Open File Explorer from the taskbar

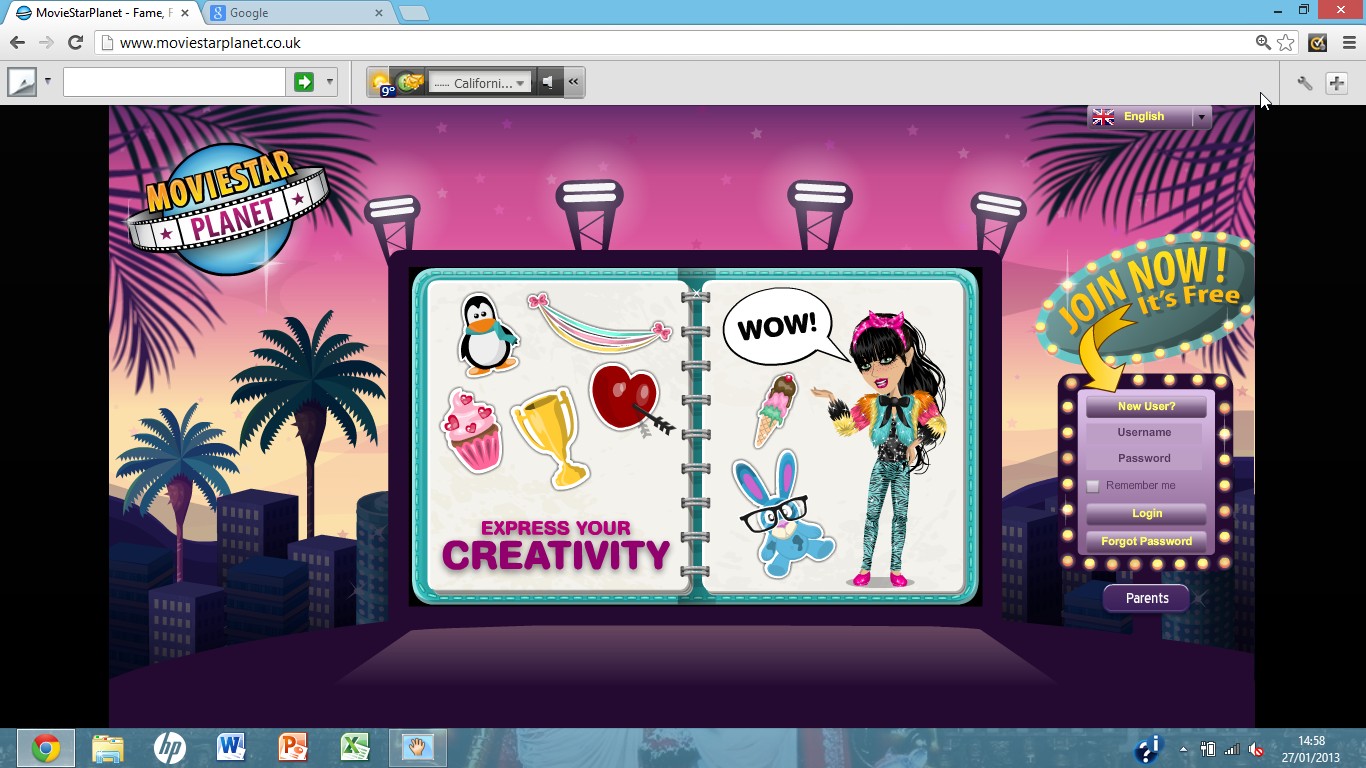click(x=107, y=748)
